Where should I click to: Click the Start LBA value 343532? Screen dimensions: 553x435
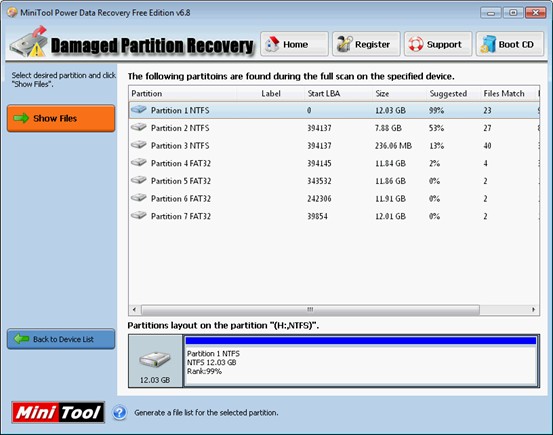[319, 181]
